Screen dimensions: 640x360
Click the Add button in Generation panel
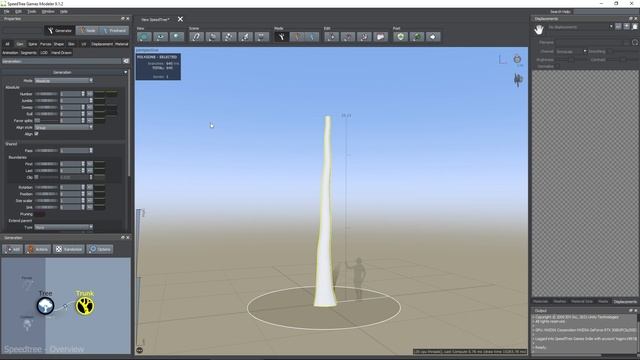[13, 249]
